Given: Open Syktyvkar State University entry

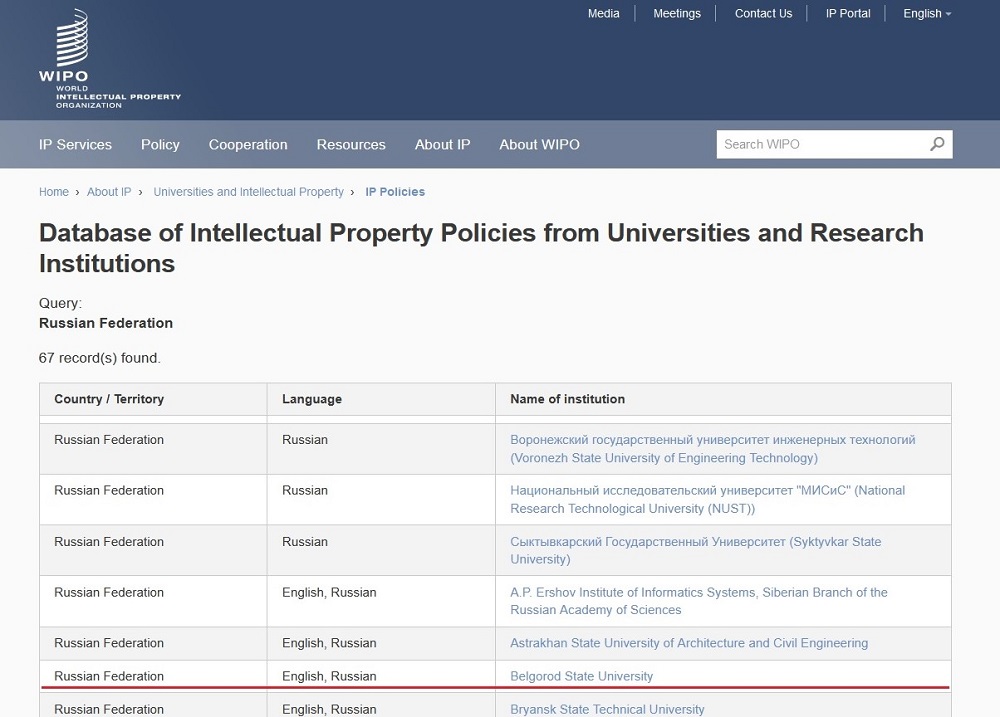Looking at the screenshot, I should 695,550.
